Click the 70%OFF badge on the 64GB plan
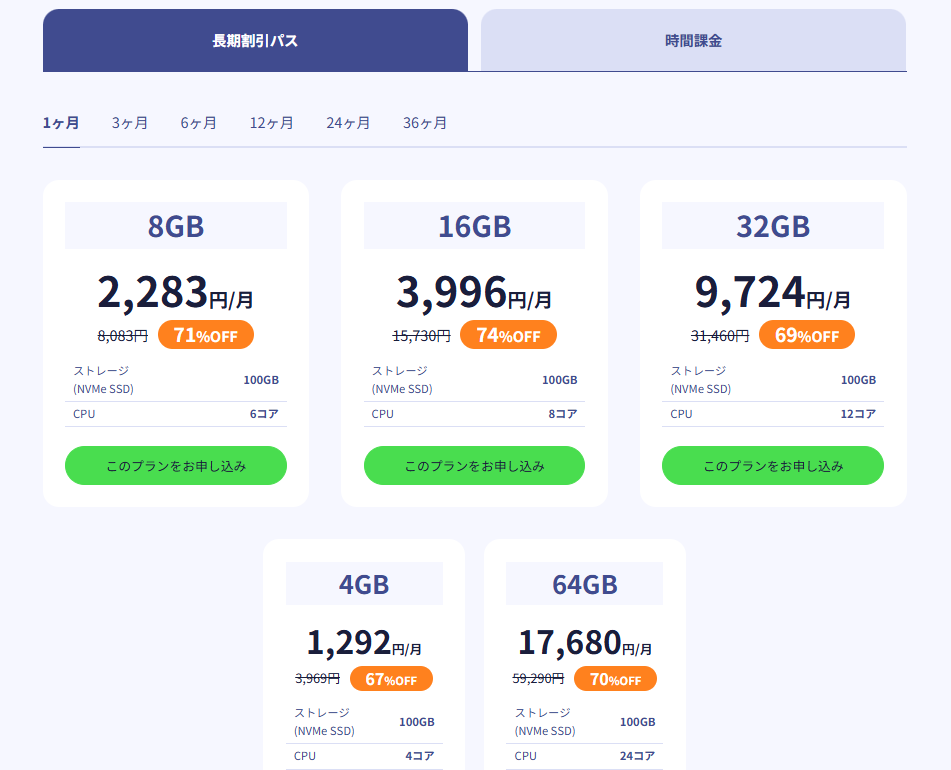 point(615,679)
